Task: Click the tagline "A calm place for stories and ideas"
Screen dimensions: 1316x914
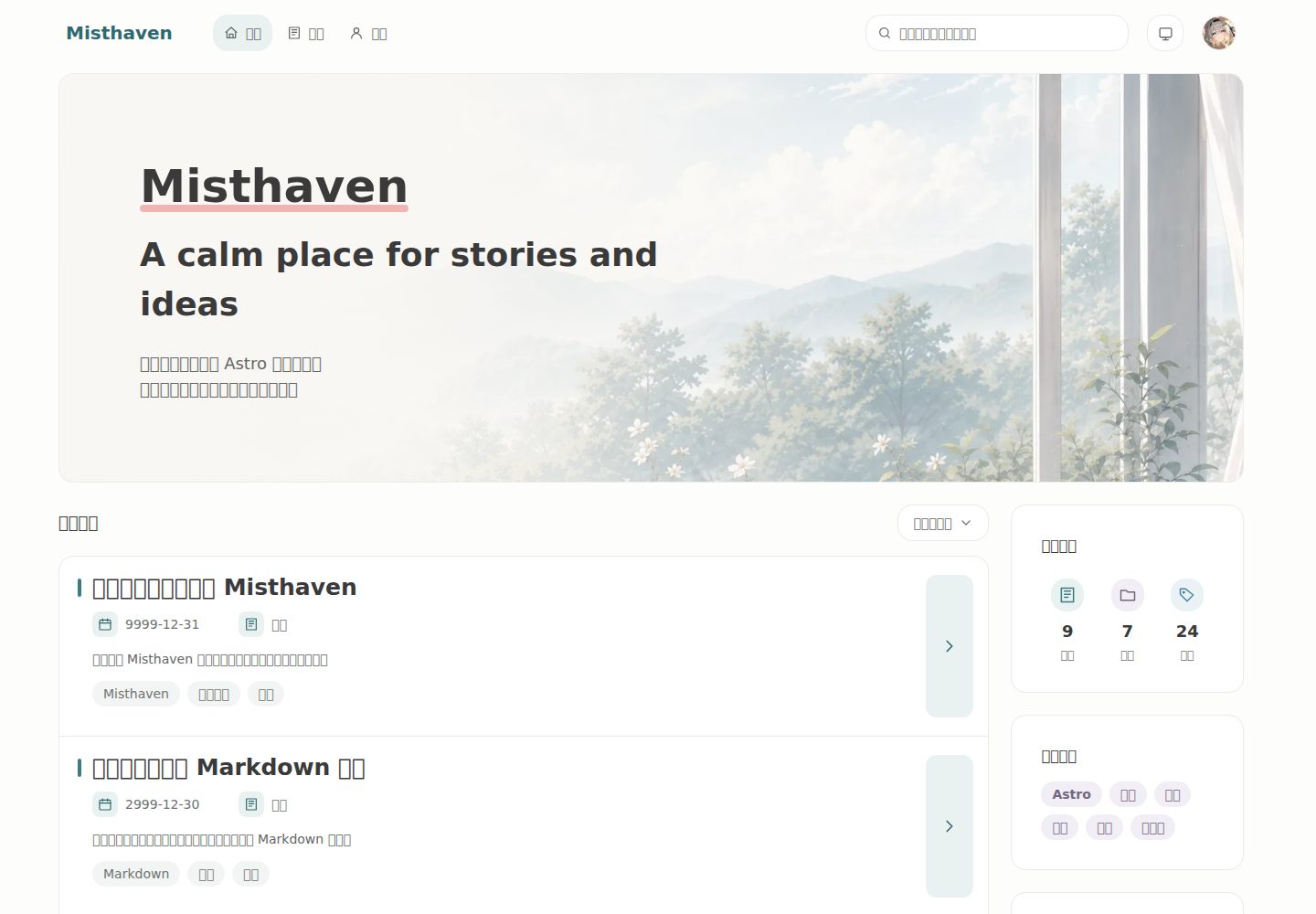Action: [398, 279]
